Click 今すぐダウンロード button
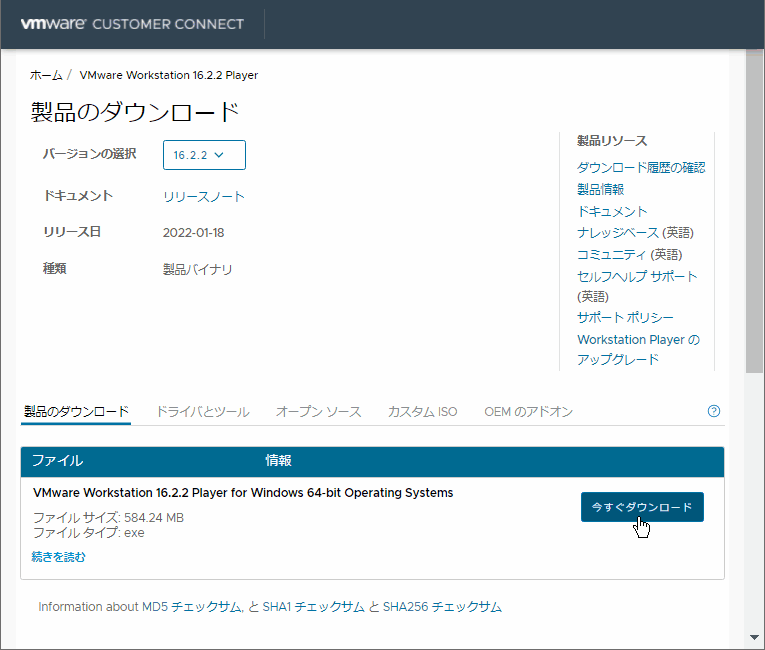This screenshot has width=765, height=650. [x=642, y=507]
